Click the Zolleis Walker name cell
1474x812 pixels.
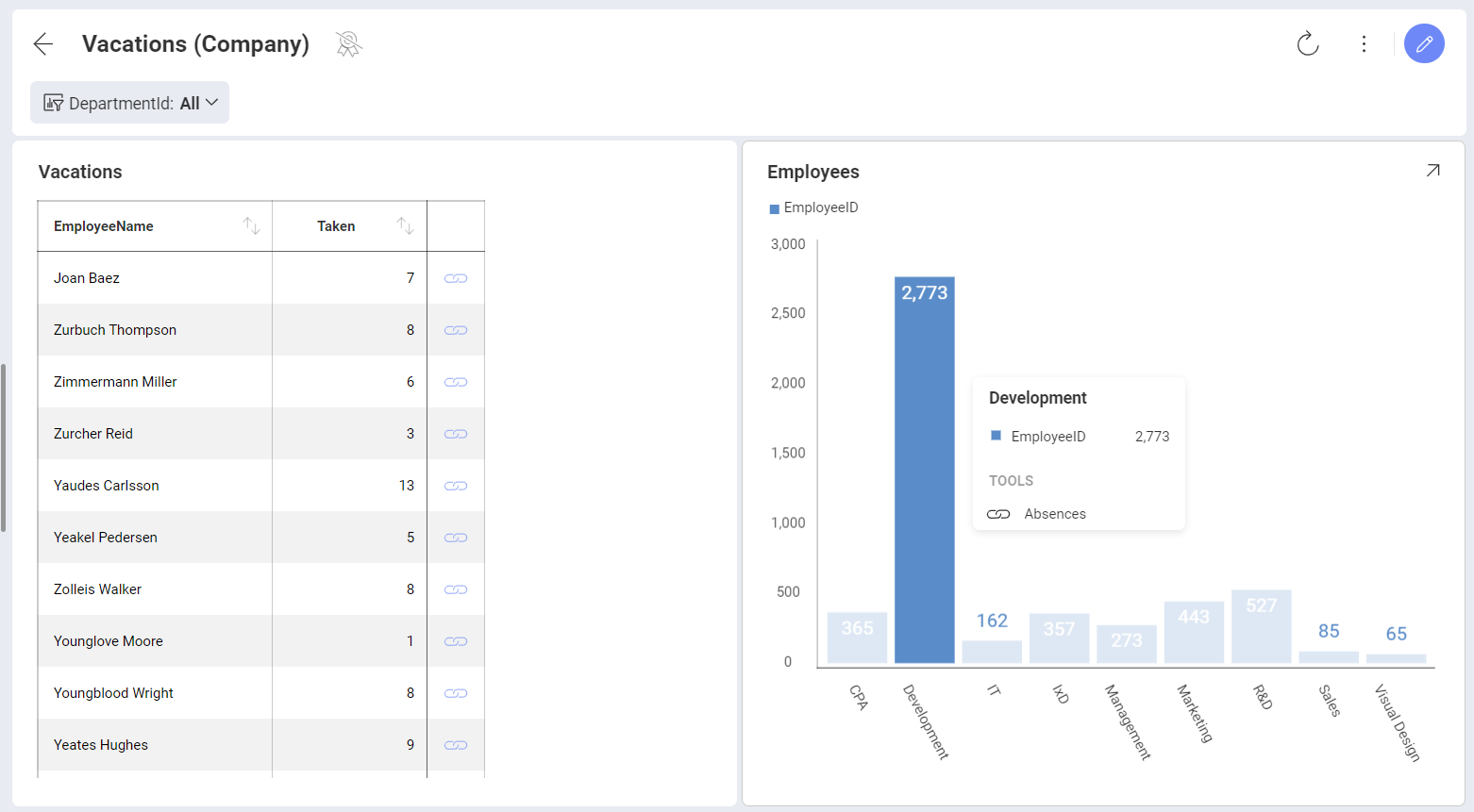point(155,589)
